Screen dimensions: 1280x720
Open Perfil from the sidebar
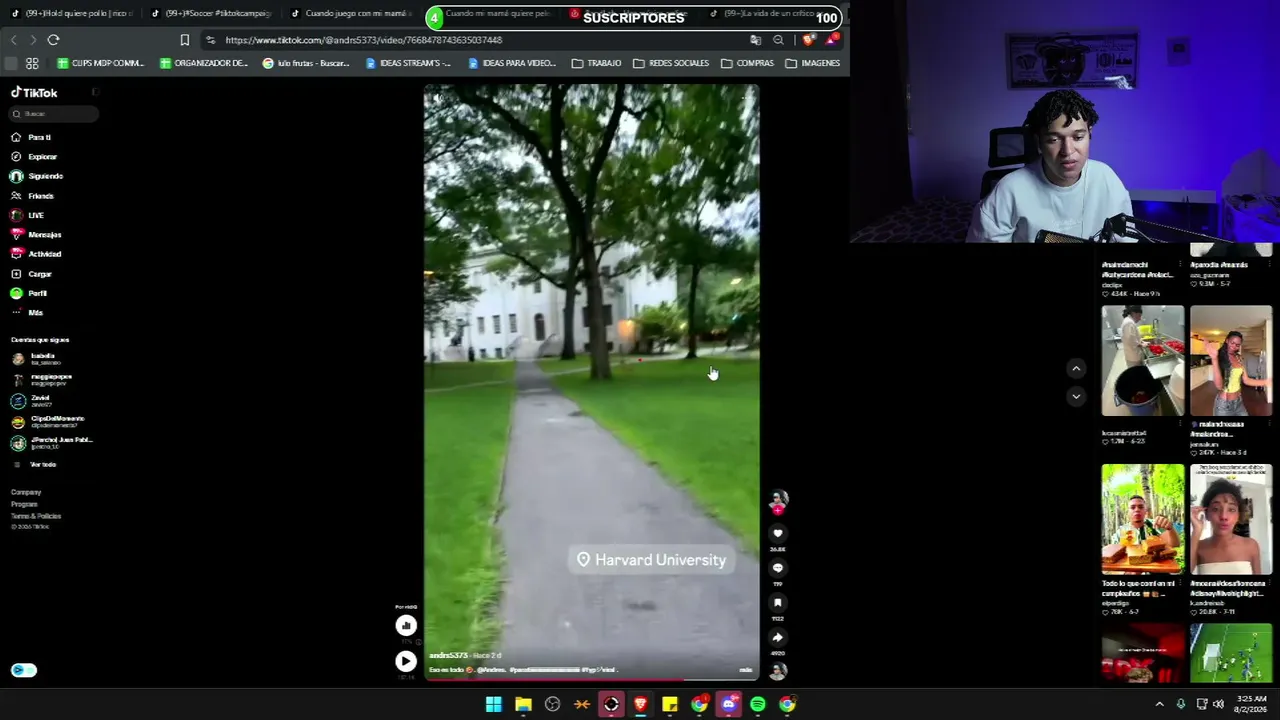point(29,293)
